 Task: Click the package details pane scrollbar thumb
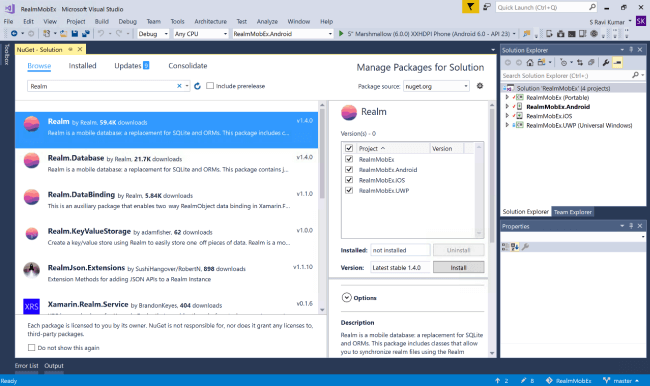pyautogui.click(x=492, y=176)
